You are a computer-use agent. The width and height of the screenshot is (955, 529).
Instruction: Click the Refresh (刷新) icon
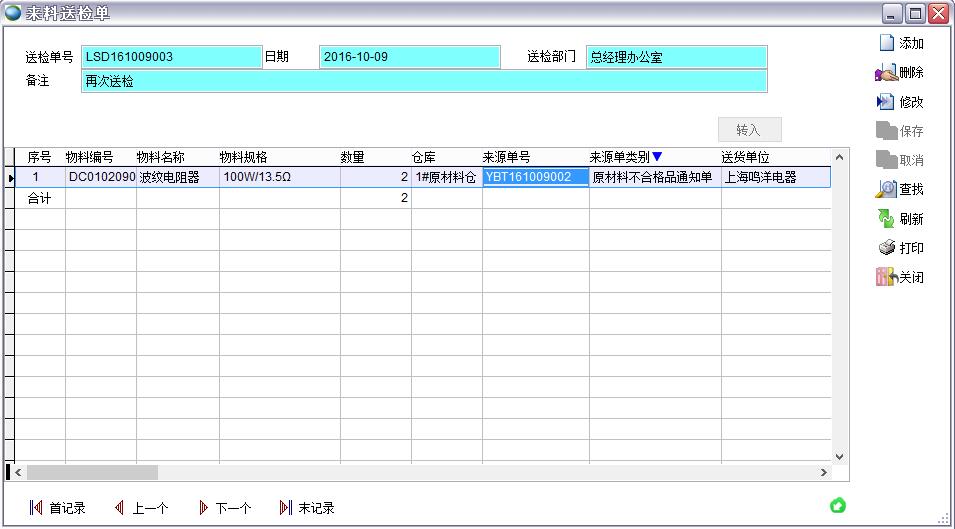click(886, 218)
